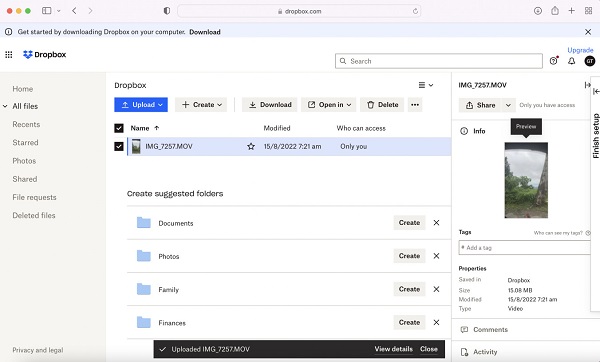Click the privacy shield icon
This screenshot has height=362, width=600.
click(167, 11)
